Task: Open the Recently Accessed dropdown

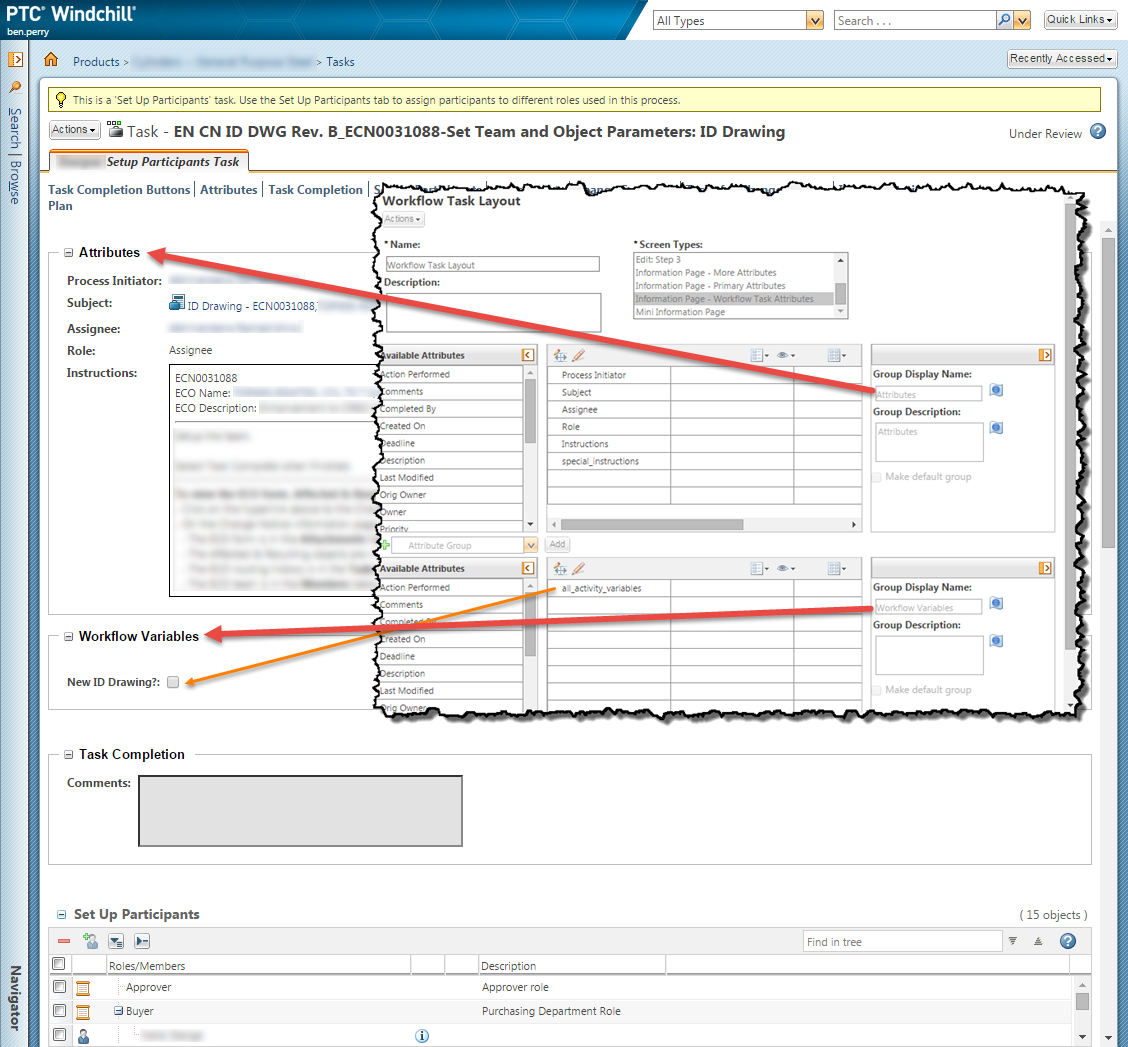Action: click(1061, 58)
